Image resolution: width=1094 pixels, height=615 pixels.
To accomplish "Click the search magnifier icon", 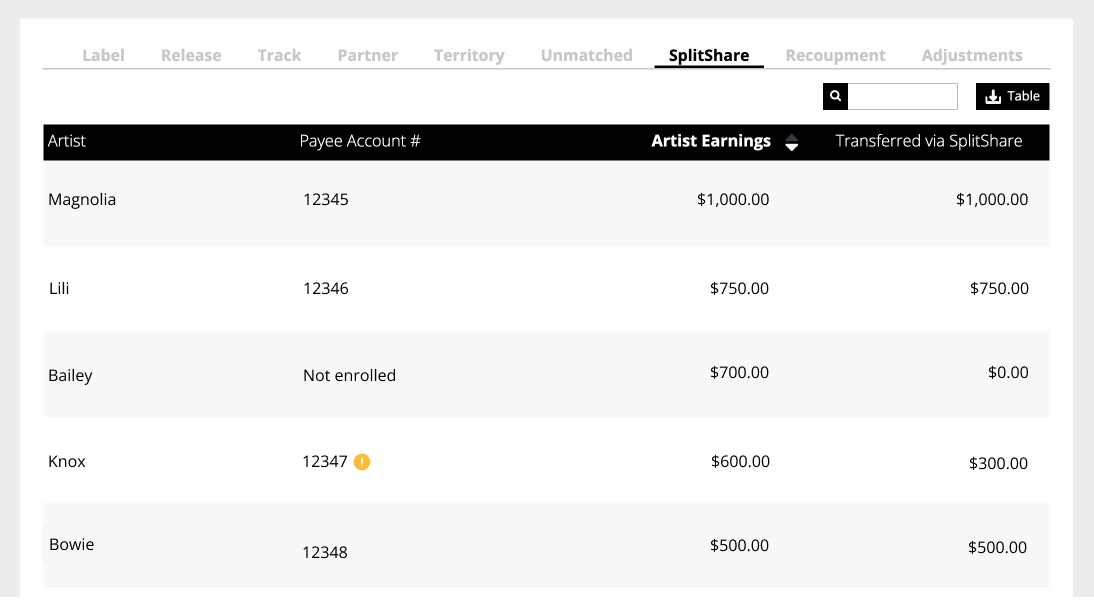I will pyautogui.click(x=835, y=96).
